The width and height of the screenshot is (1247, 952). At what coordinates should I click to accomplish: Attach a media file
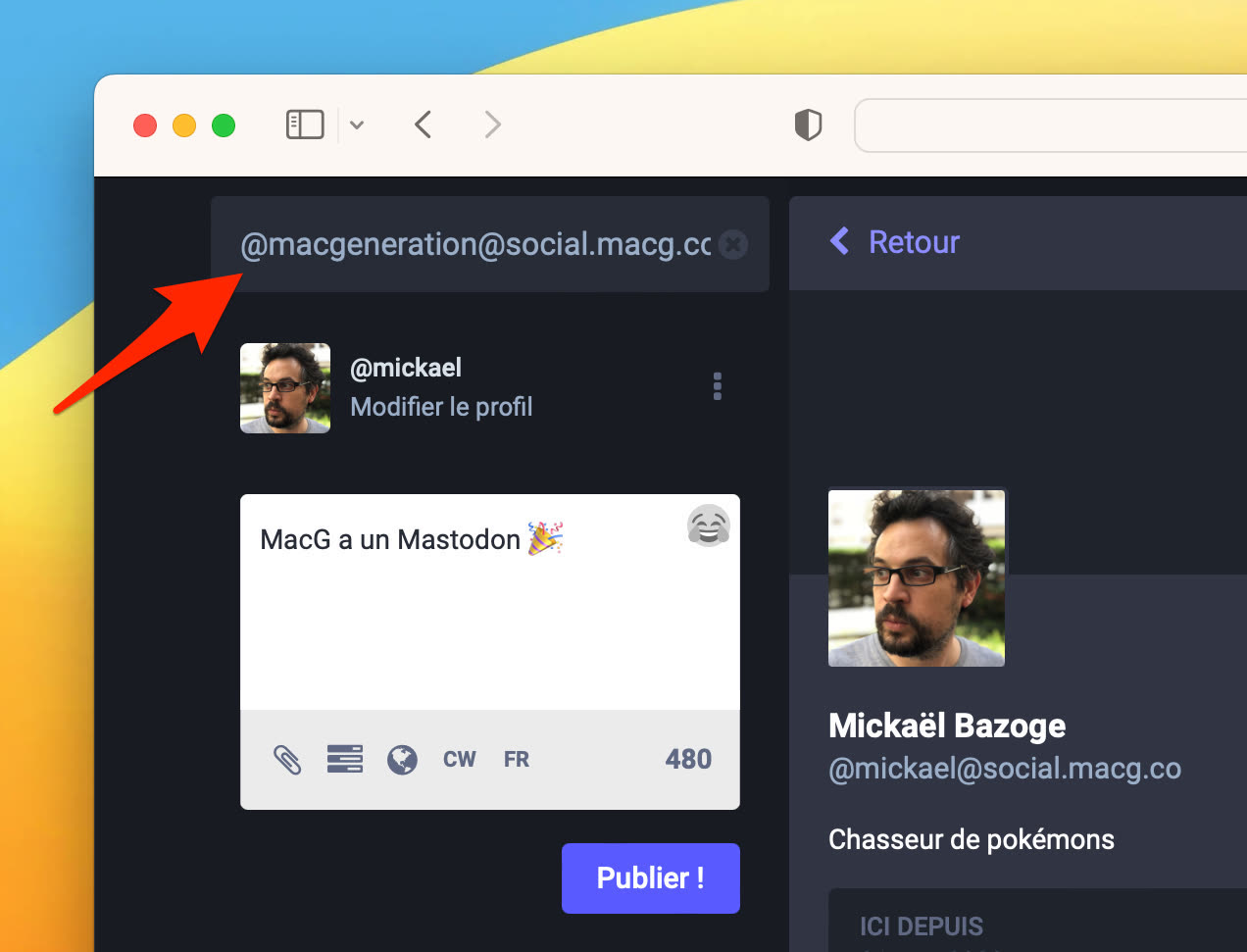click(286, 759)
